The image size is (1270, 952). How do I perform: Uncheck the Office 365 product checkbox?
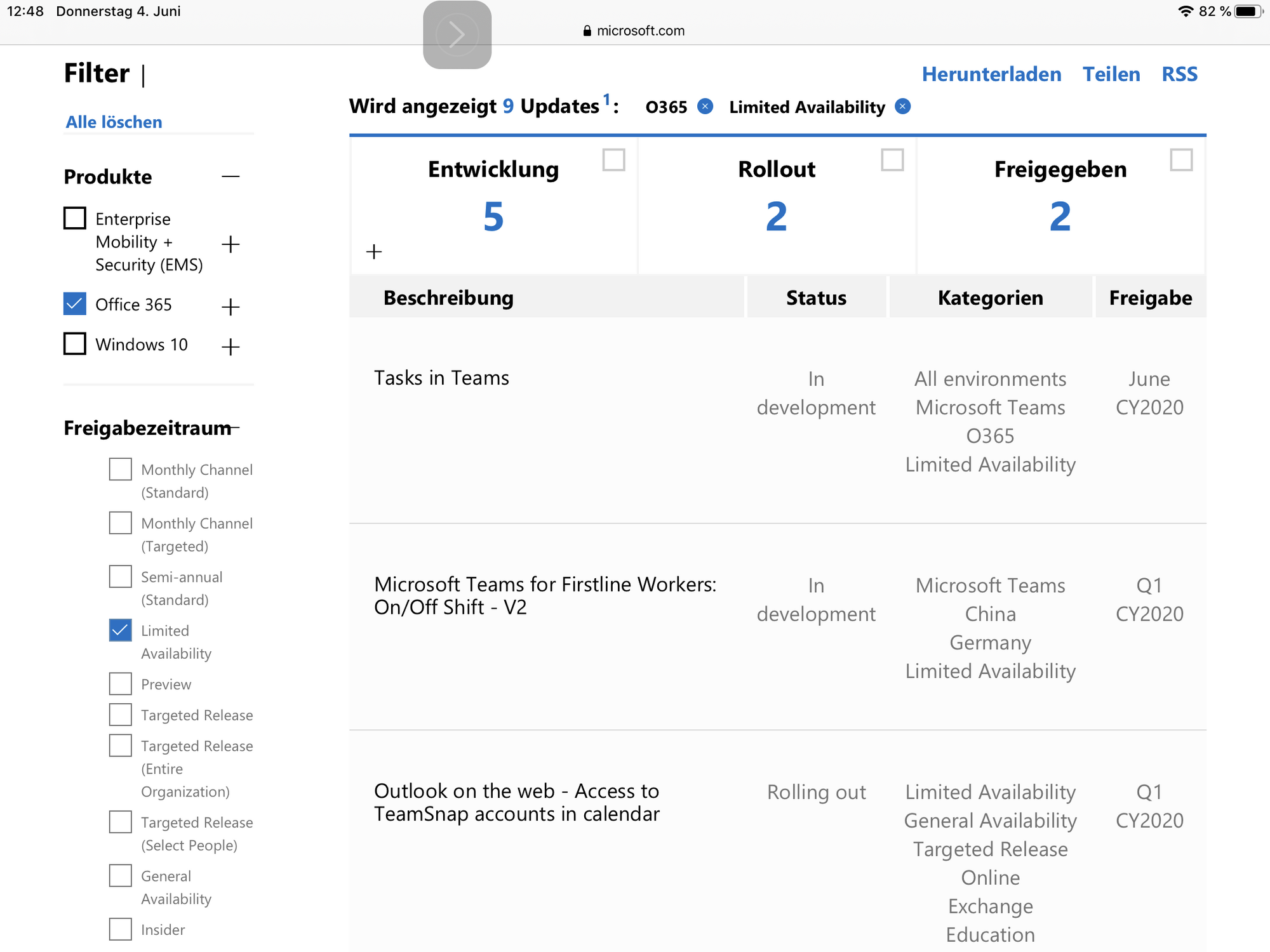pyautogui.click(x=75, y=304)
